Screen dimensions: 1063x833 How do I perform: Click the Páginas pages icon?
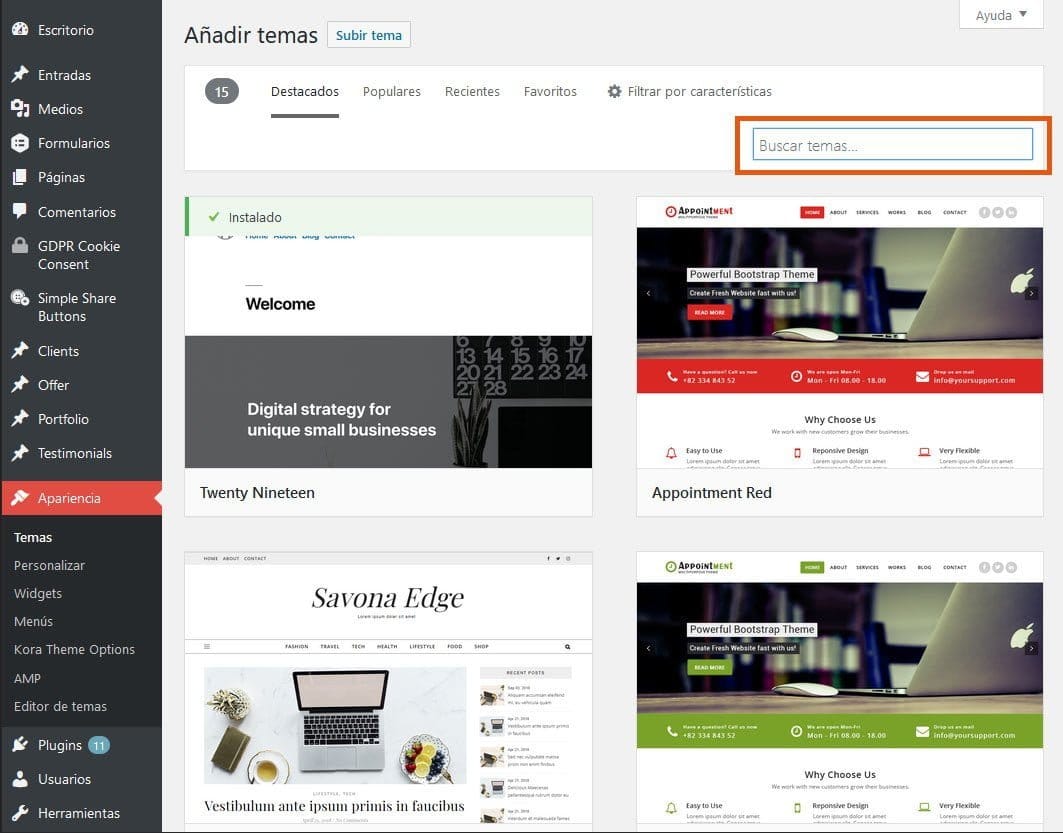click(x=20, y=177)
